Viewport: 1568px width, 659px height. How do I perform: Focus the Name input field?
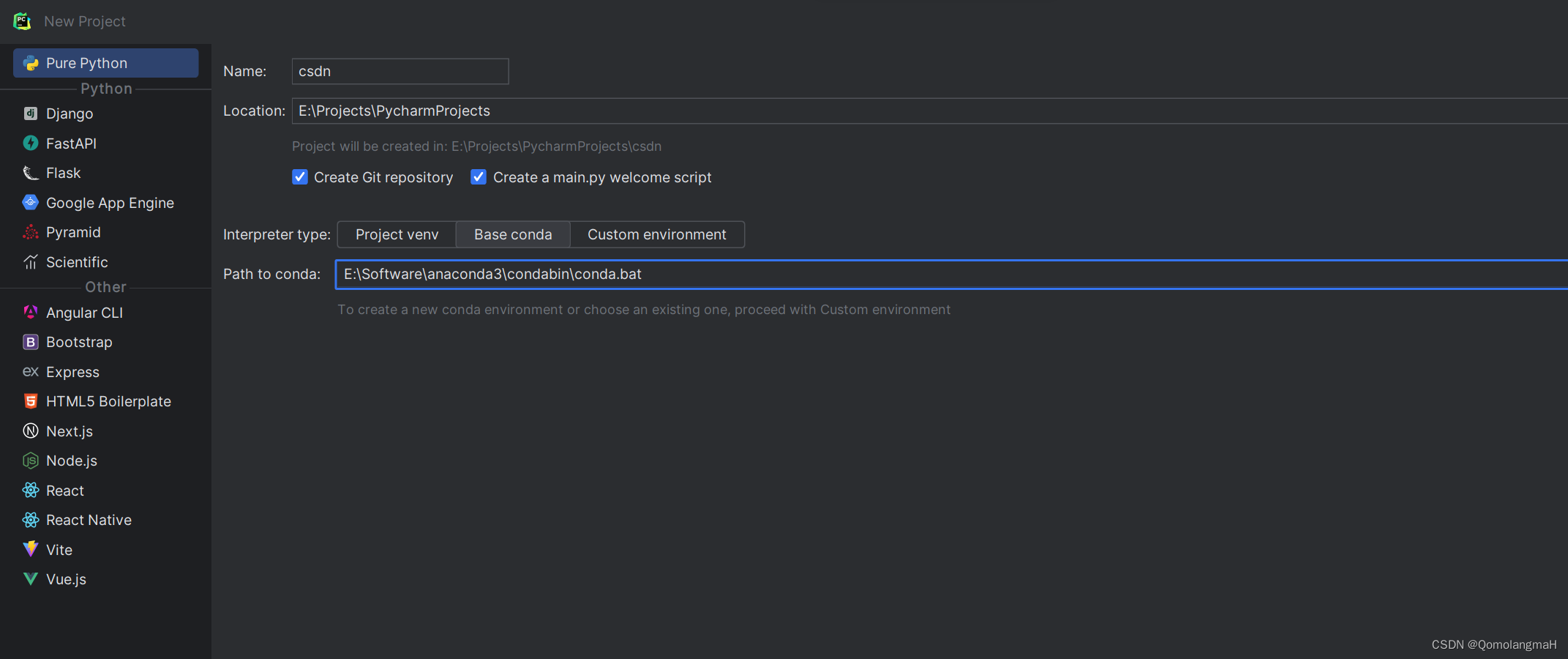400,71
